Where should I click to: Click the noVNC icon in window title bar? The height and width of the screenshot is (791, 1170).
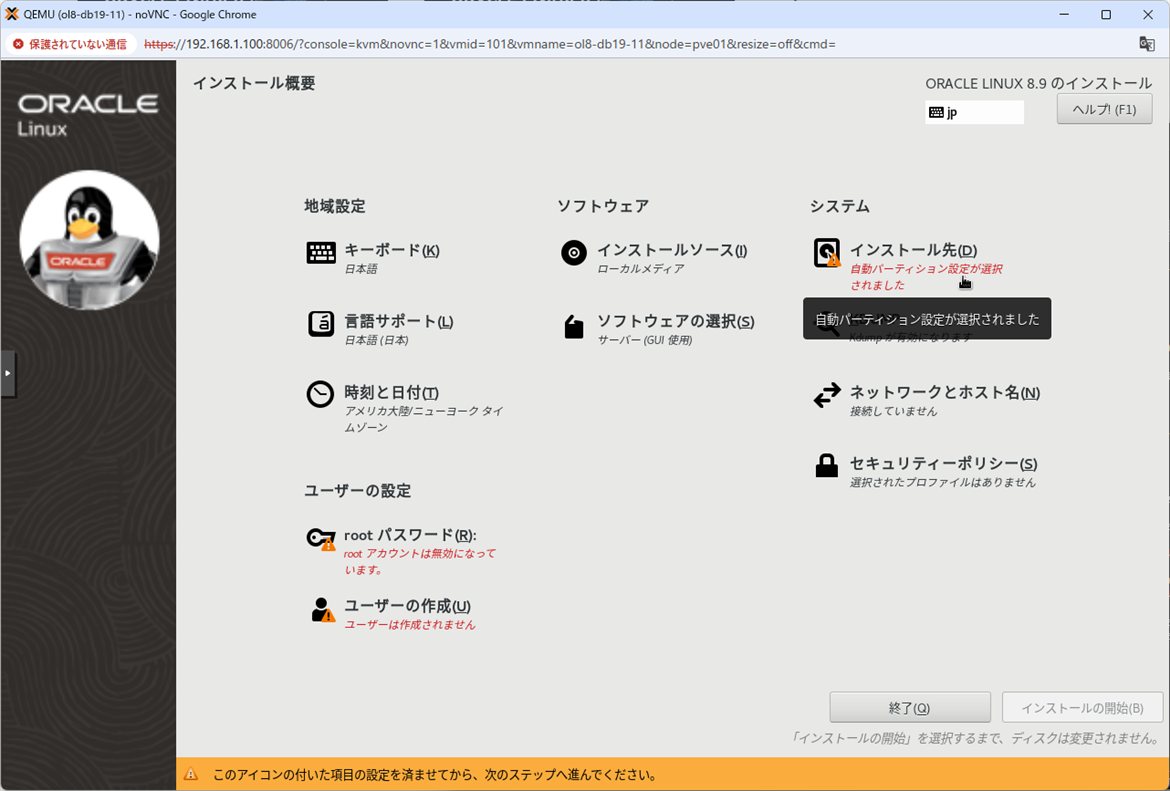pos(11,14)
